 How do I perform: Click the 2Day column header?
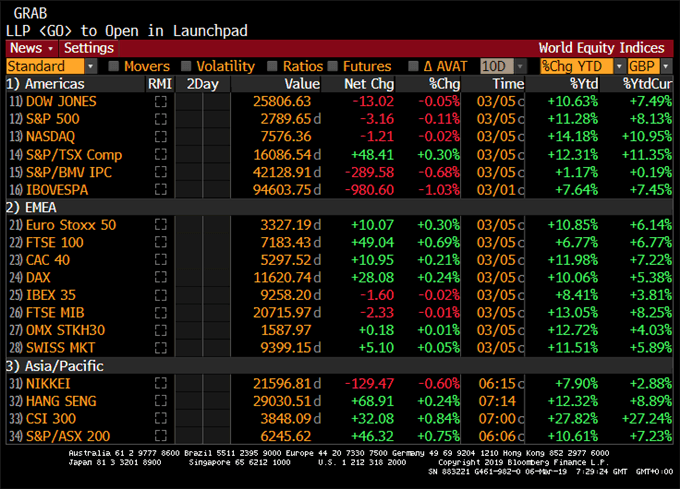point(203,84)
